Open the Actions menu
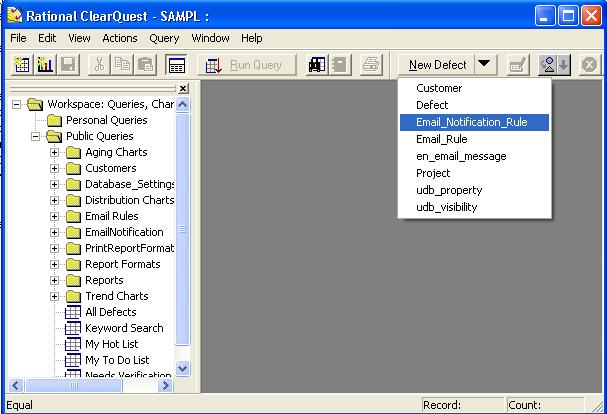607x414 pixels. click(120, 38)
